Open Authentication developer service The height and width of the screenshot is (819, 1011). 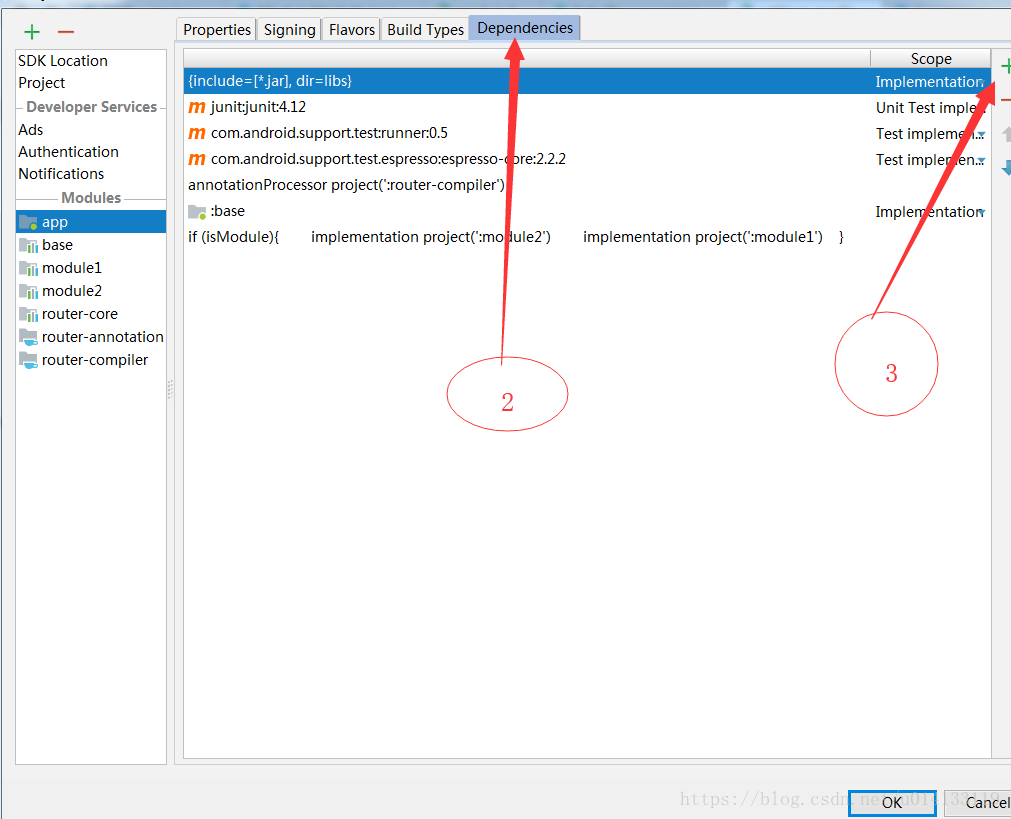[x=68, y=152]
